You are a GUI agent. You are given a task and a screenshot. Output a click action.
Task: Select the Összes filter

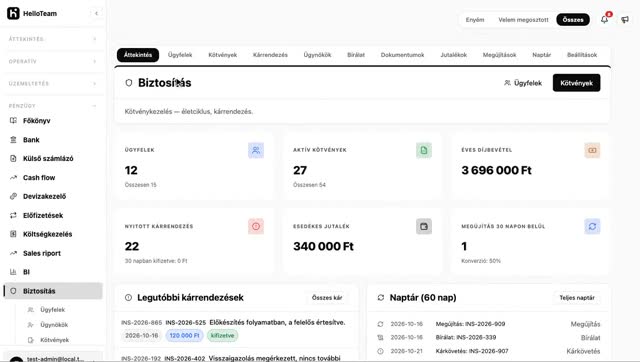click(573, 20)
